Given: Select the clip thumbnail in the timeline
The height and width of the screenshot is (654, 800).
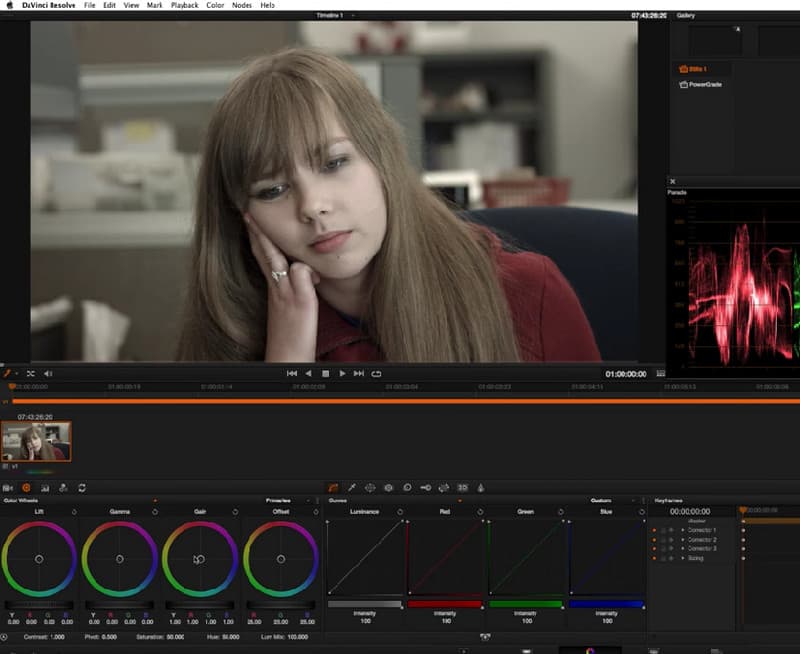Looking at the screenshot, I should pyautogui.click(x=35, y=441).
